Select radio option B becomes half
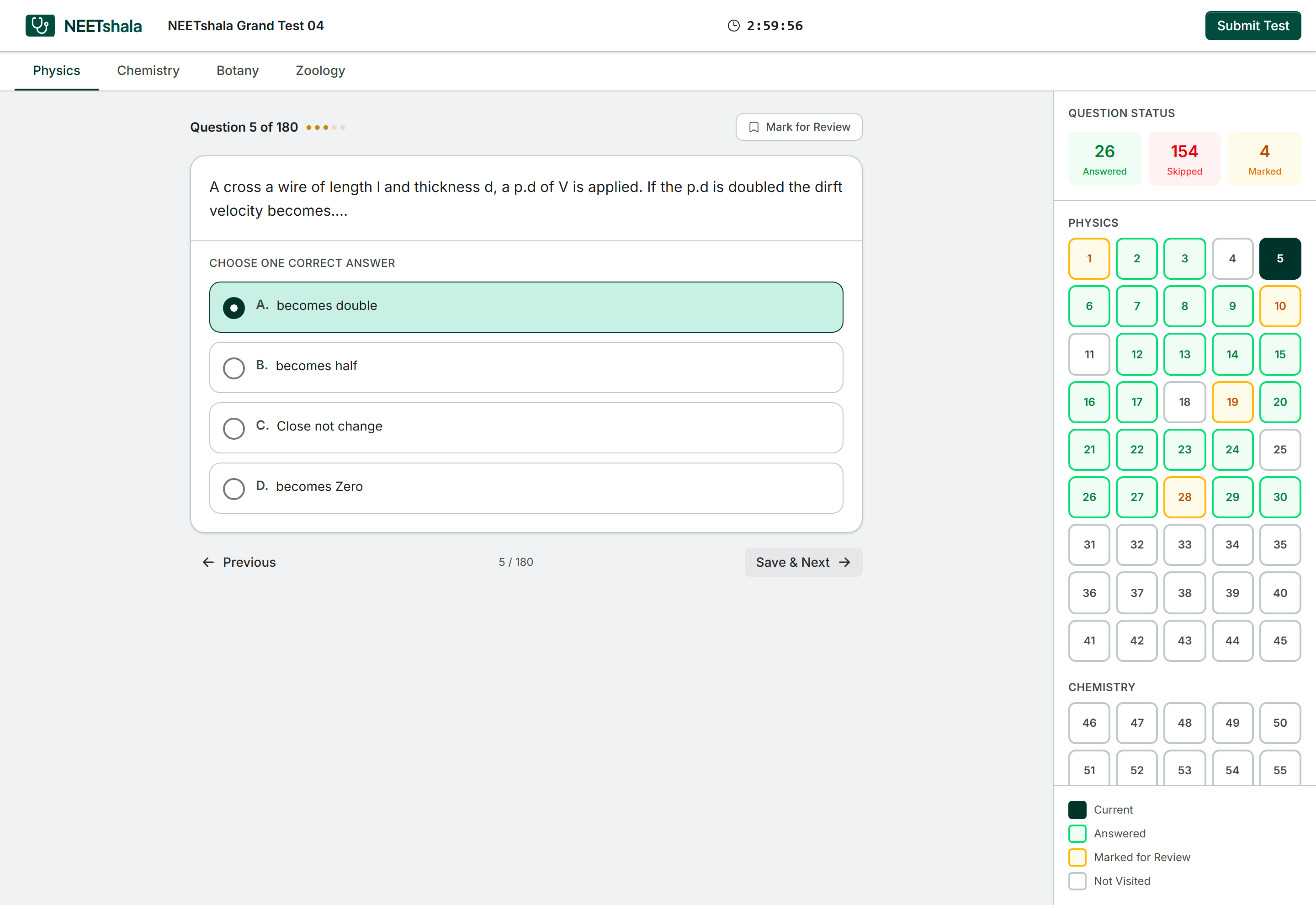The width and height of the screenshot is (1316, 905). coord(526,367)
